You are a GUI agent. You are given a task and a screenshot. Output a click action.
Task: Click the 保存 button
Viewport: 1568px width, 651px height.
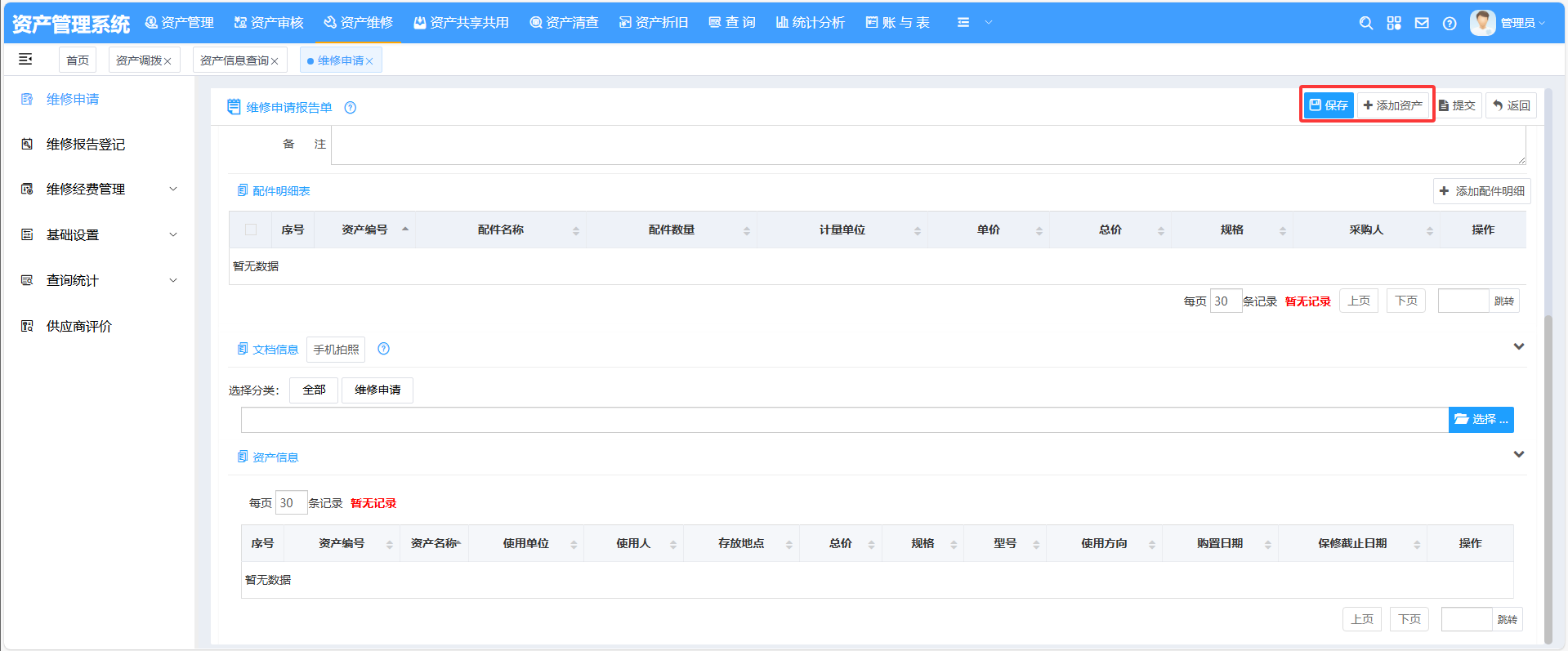[x=1329, y=105]
